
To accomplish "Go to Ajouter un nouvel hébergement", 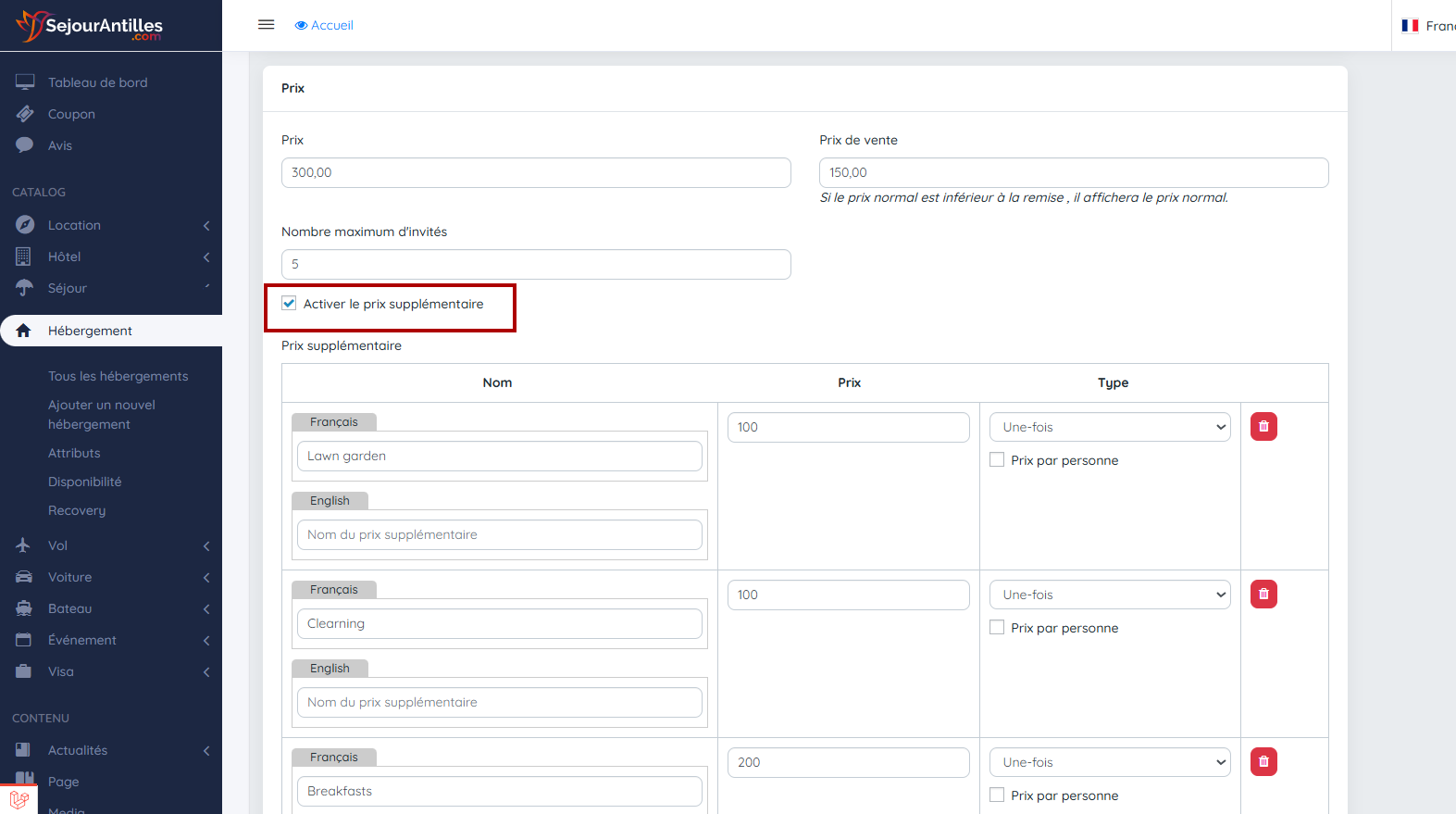I will pos(102,415).
